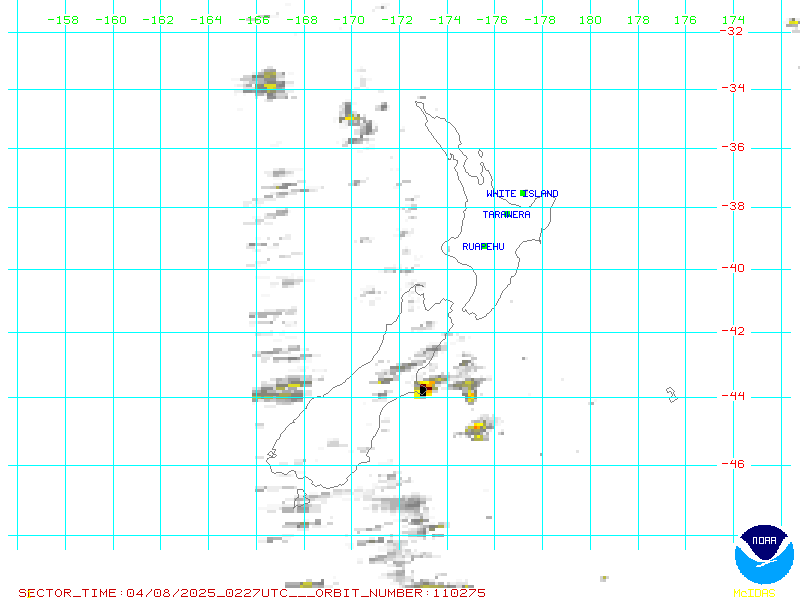Click the -172 longitude label

coord(397,20)
